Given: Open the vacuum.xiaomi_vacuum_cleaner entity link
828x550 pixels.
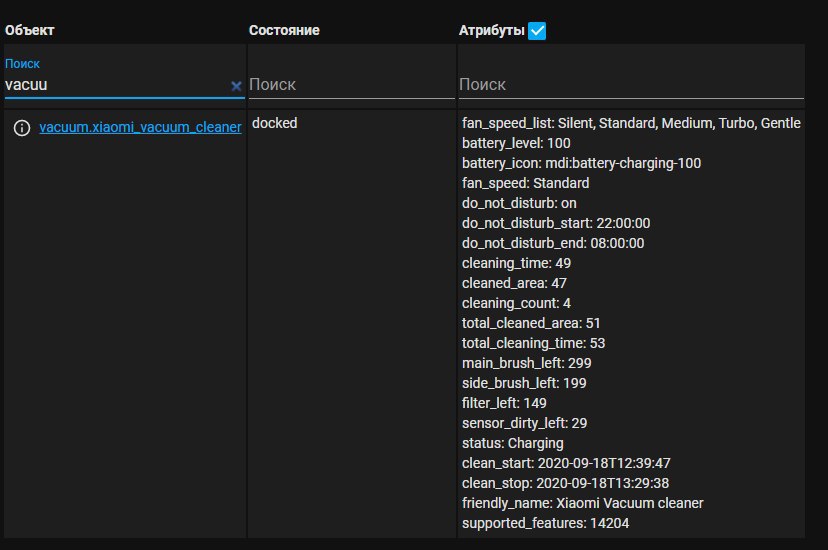Looking at the screenshot, I should [140, 127].
